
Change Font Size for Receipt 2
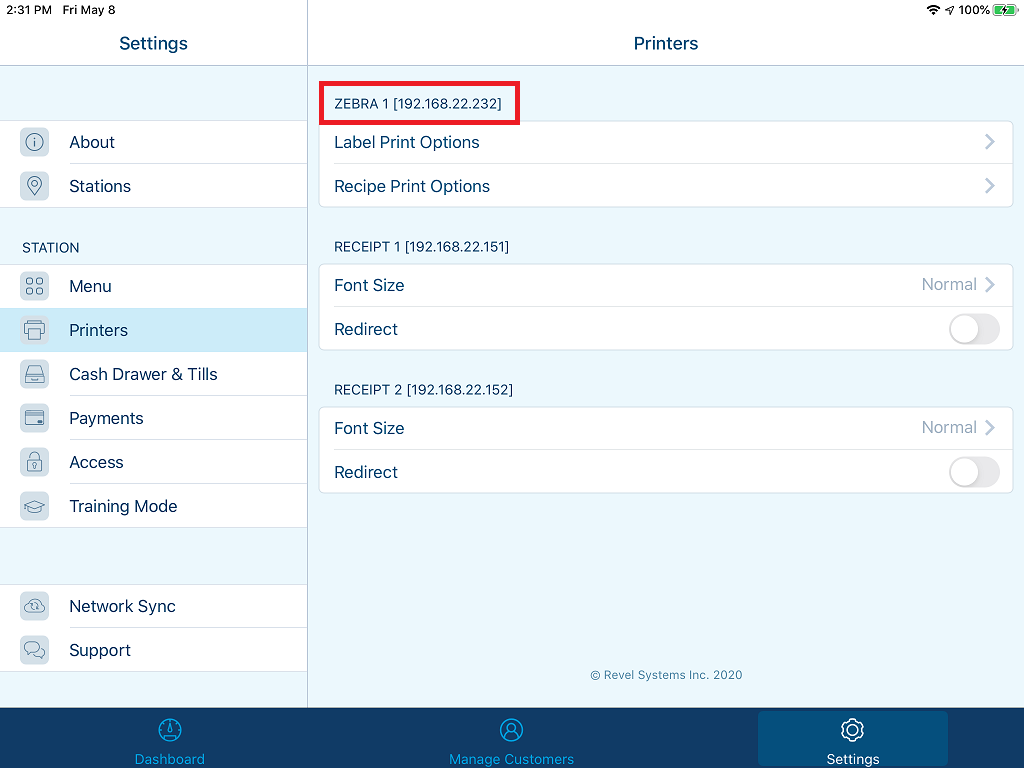coord(665,428)
